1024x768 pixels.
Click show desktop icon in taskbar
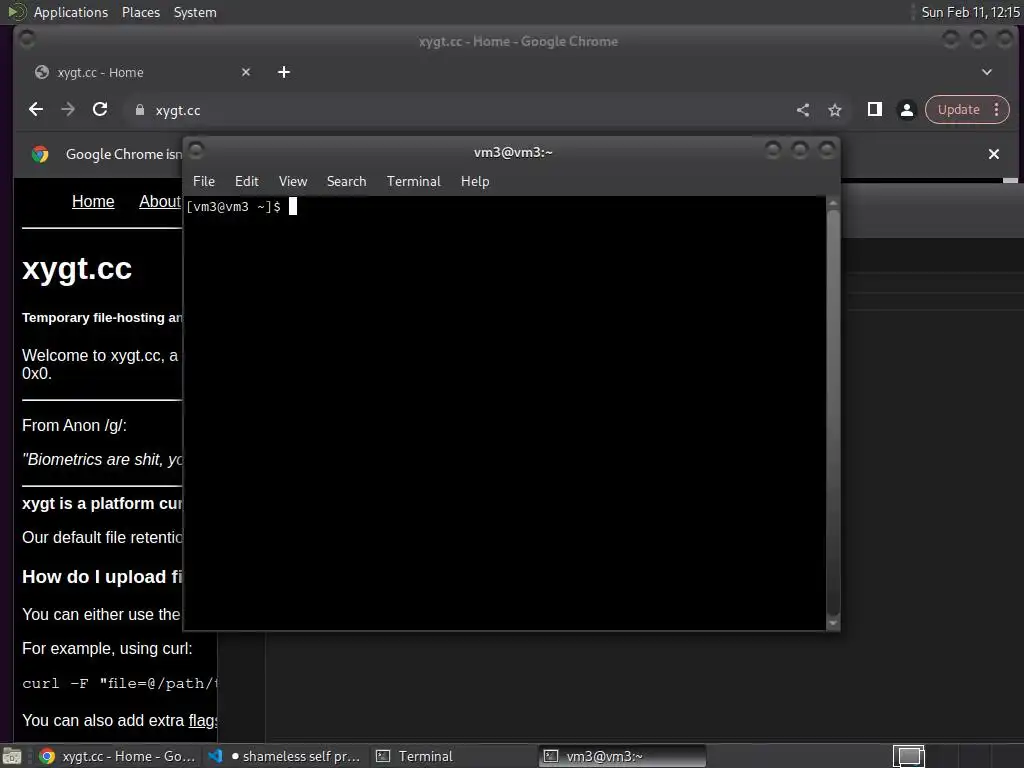coord(12,756)
